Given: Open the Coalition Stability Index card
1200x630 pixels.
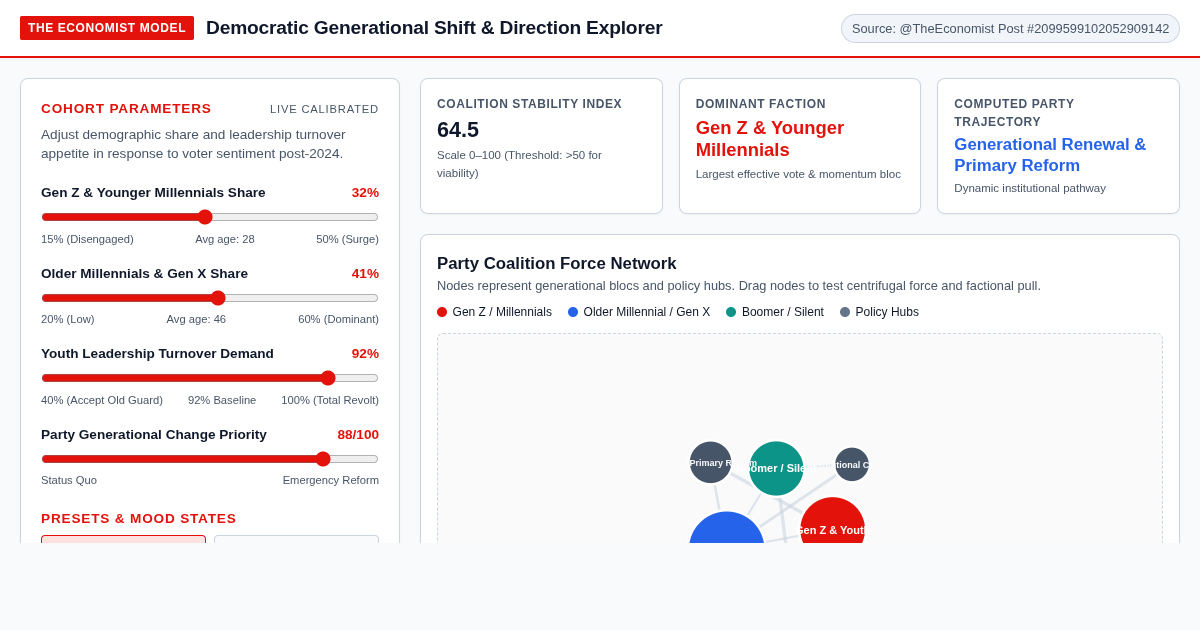Looking at the screenshot, I should (x=541, y=146).
